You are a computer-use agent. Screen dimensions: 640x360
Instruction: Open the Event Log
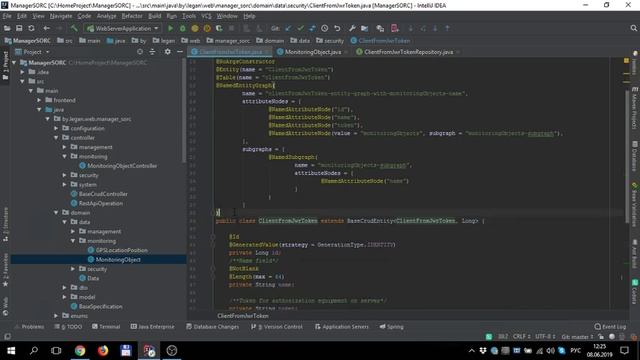611,327
